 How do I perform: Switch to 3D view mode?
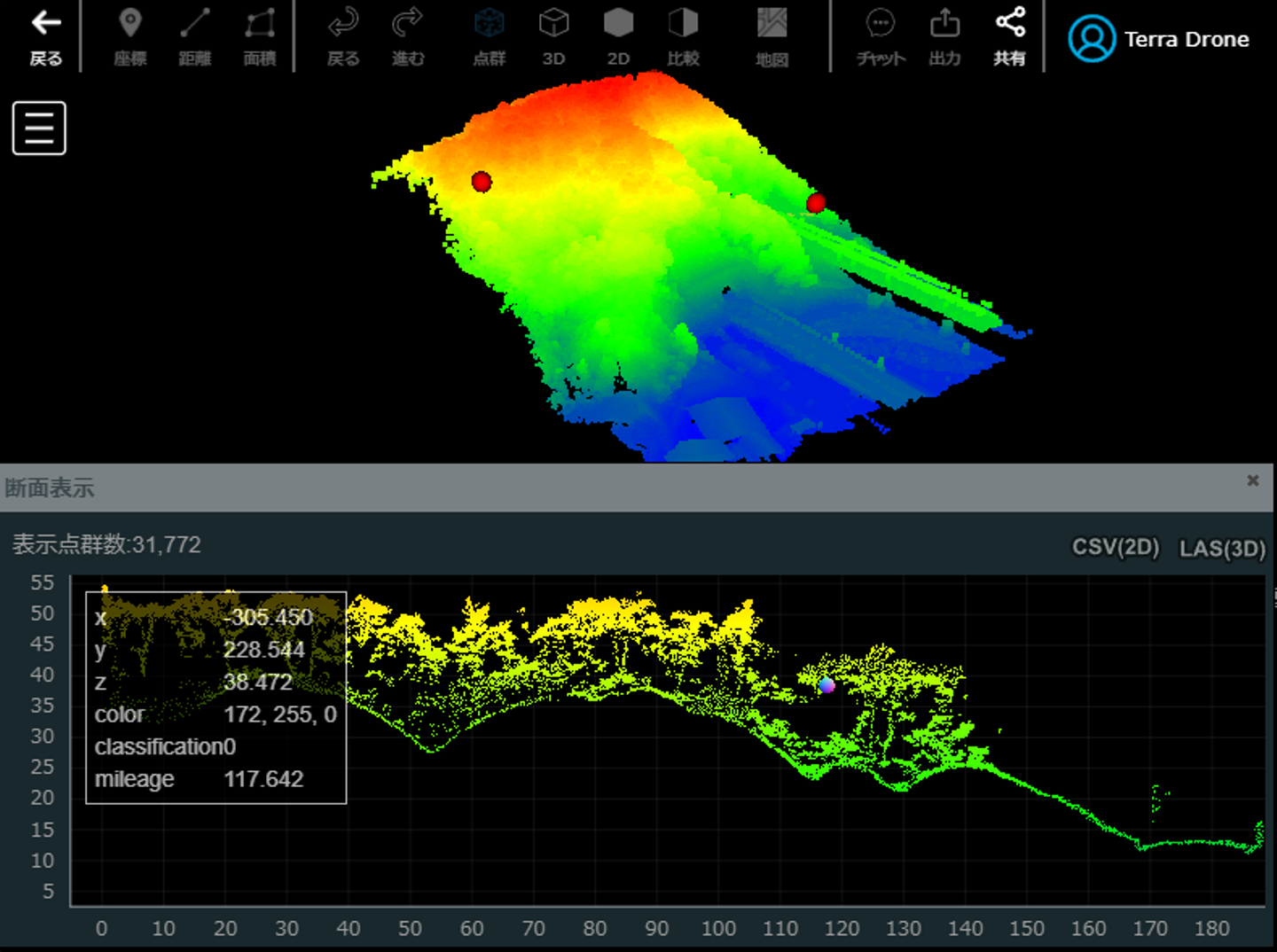[x=553, y=37]
